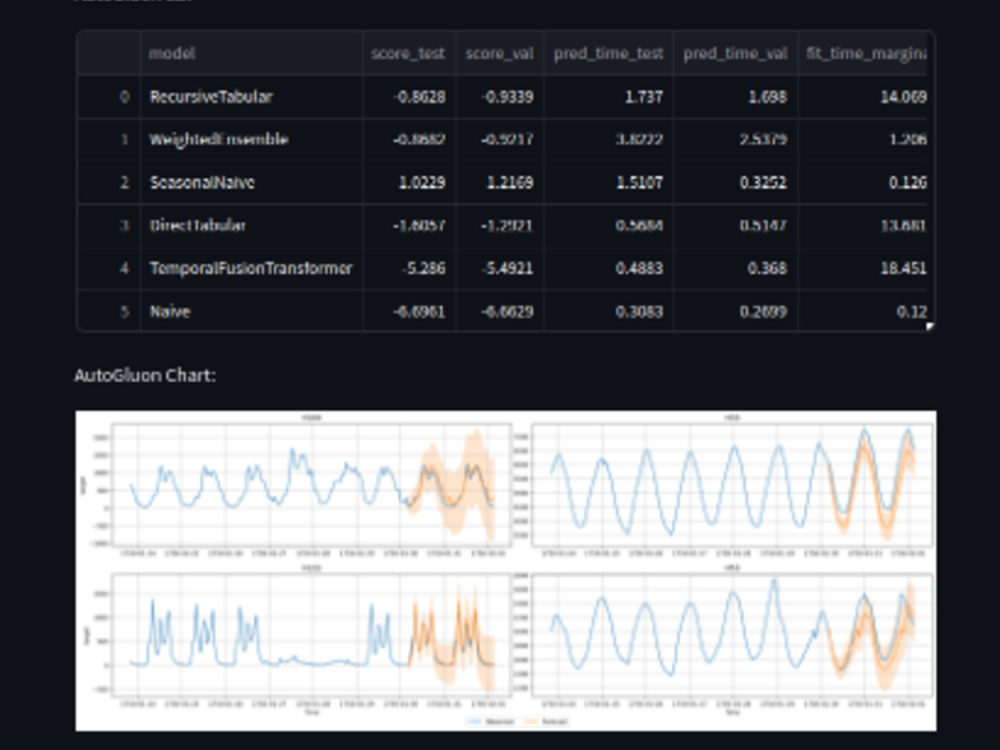Click the Forecast entry in the chart legend
Screen dimensions: 1000x750
[546, 721]
